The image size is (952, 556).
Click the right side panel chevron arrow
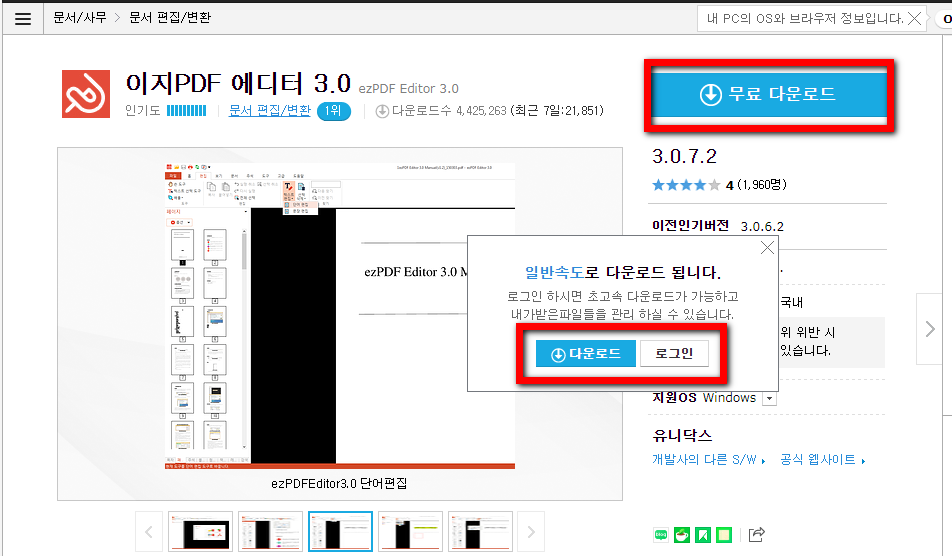pos(930,330)
